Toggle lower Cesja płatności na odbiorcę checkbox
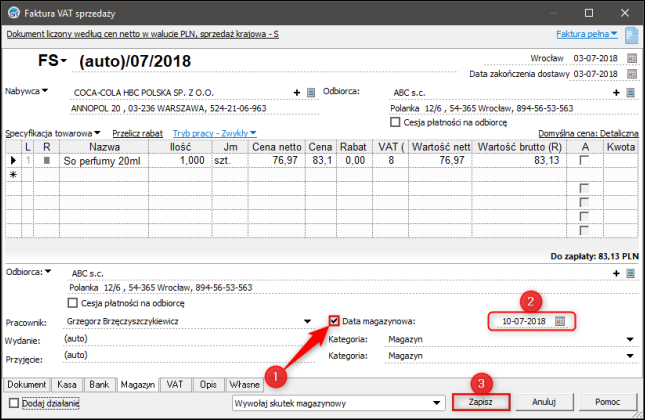 (72, 303)
